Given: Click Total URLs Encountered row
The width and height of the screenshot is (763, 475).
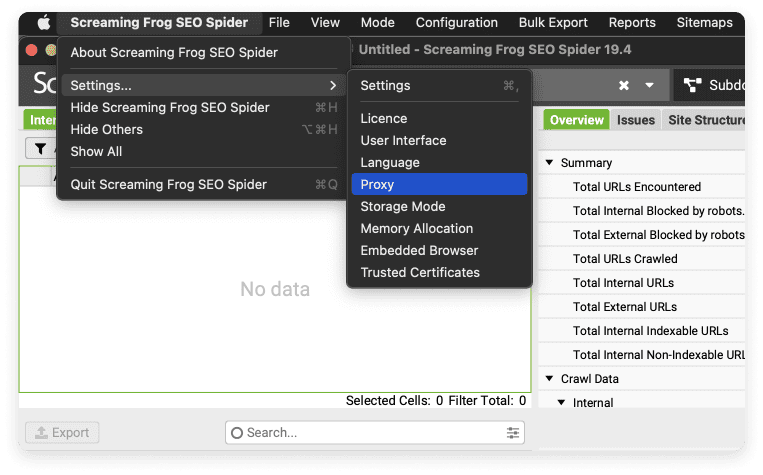Looking at the screenshot, I should pos(641,187).
